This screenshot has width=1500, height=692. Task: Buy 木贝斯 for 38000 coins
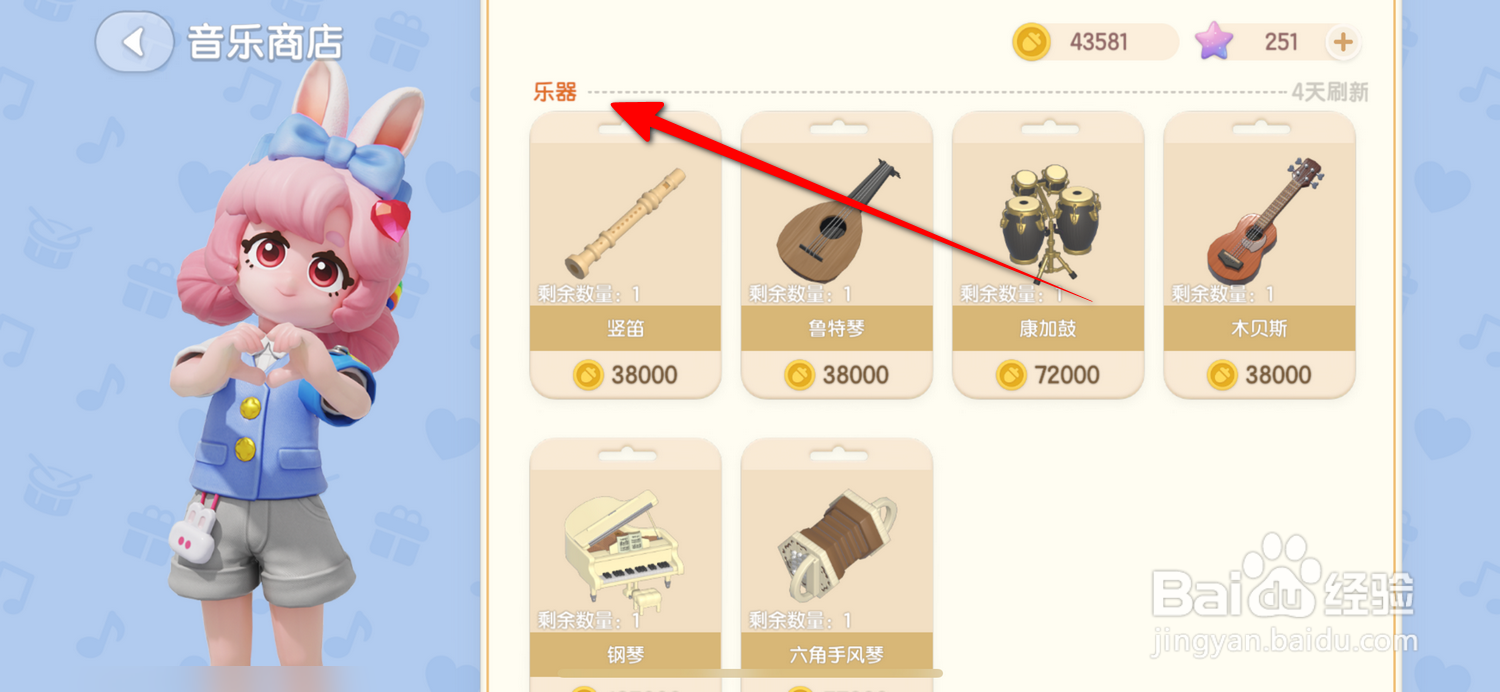[1260, 375]
